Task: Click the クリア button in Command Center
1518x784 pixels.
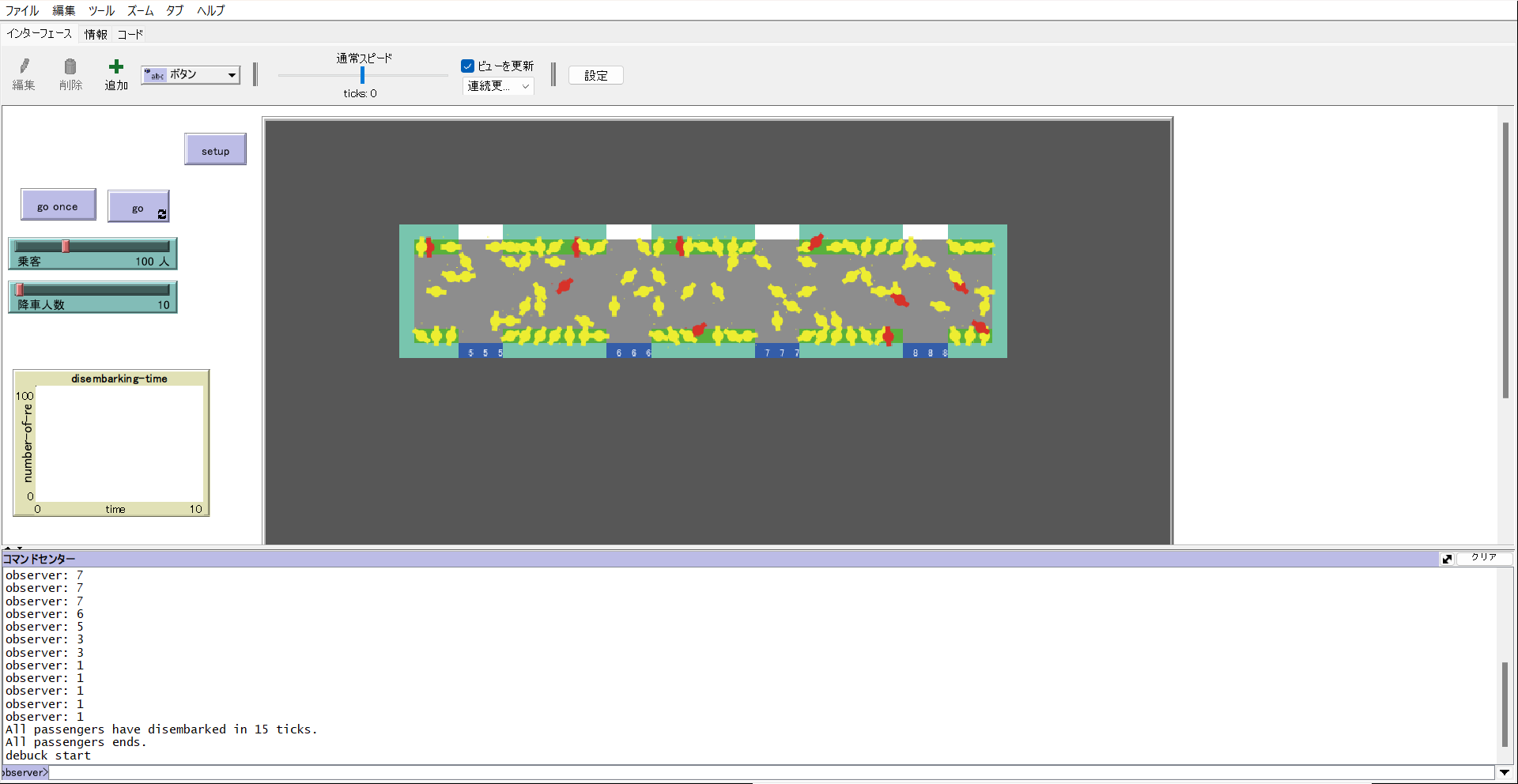Action: pyautogui.click(x=1484, y=558)
